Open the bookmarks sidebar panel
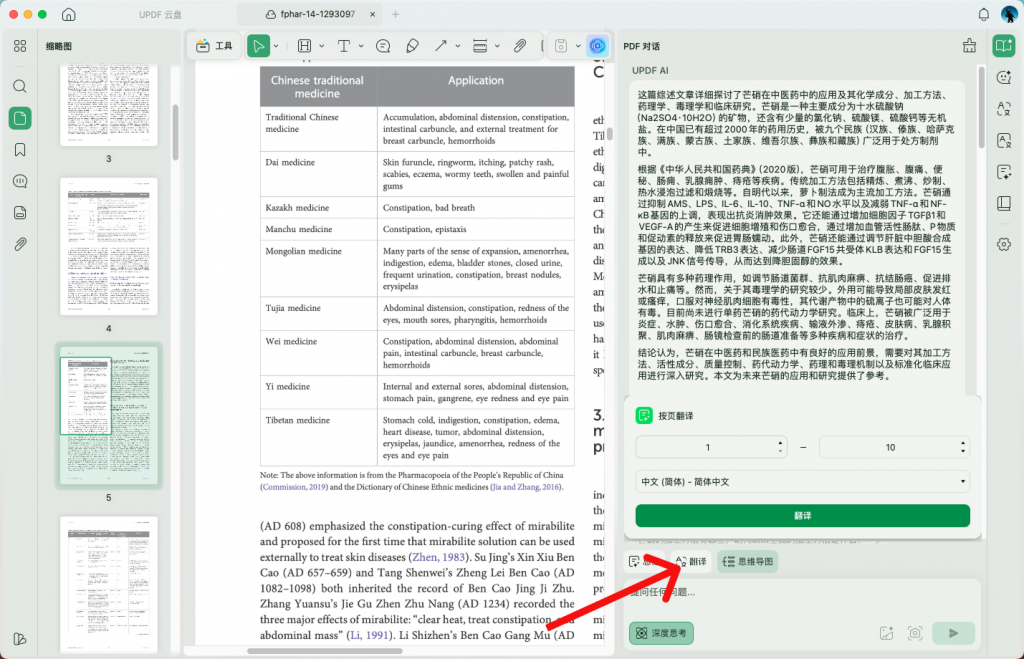This screenshot has width=1024, height=659. point(20,150)
